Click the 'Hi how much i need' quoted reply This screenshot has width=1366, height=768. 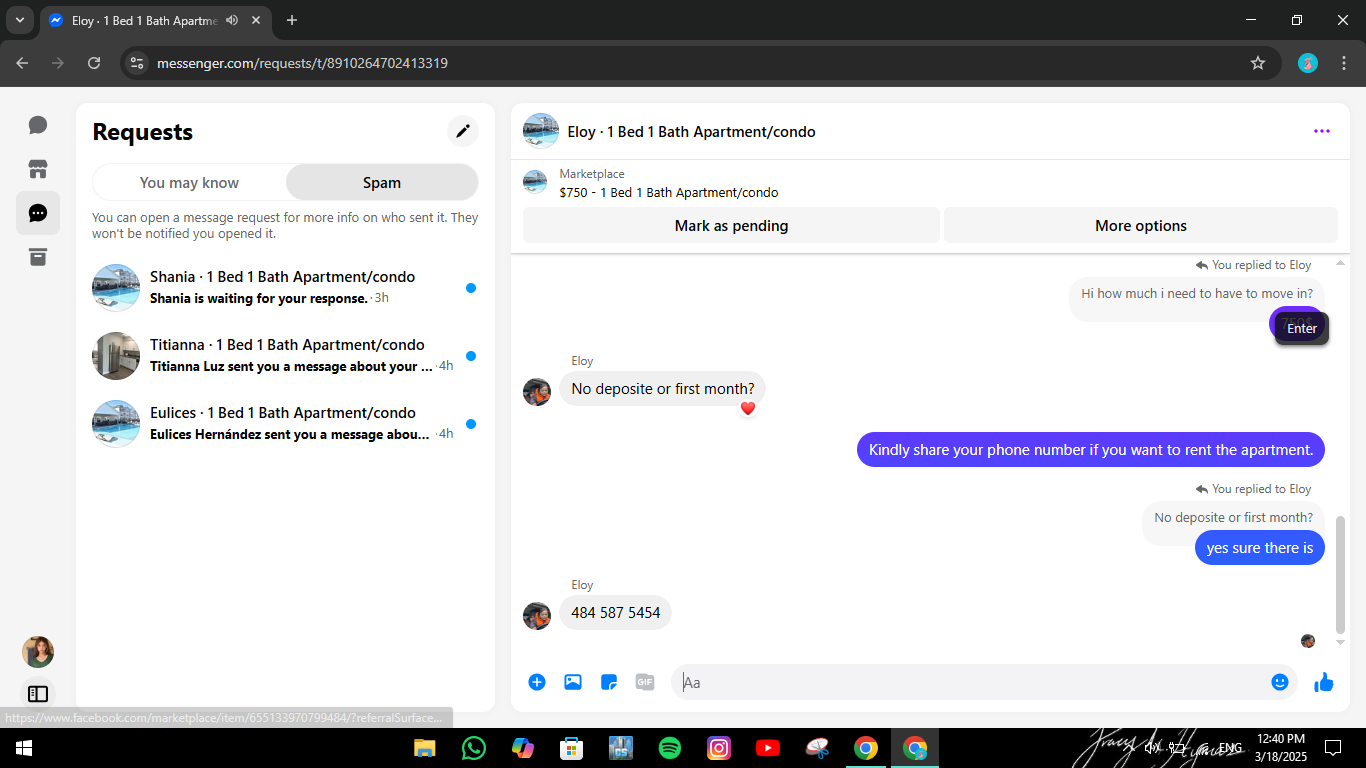click(x=1197, y=294)
